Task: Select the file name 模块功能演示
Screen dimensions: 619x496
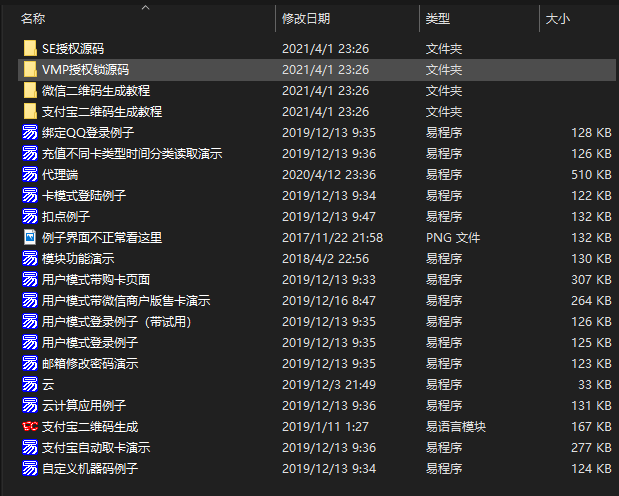Action: pyautogui.click(x=78, y=258)
